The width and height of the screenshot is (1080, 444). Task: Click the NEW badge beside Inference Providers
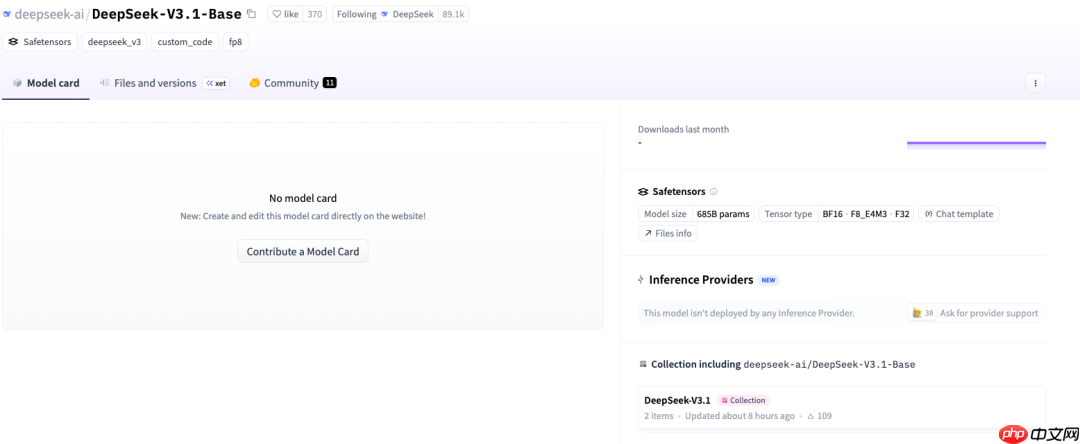[769, 280]
